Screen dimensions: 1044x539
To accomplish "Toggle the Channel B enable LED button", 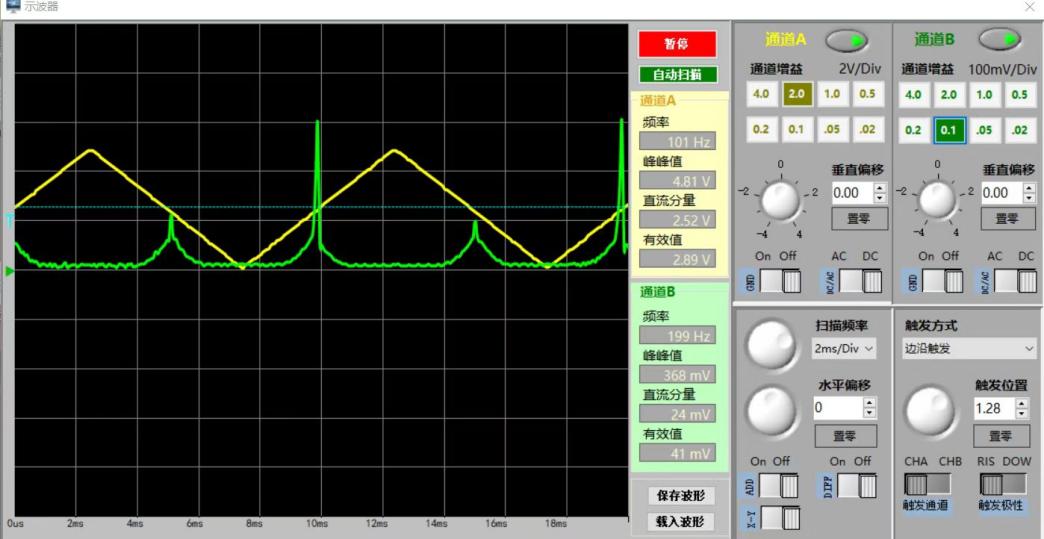I will pos(999,40).
